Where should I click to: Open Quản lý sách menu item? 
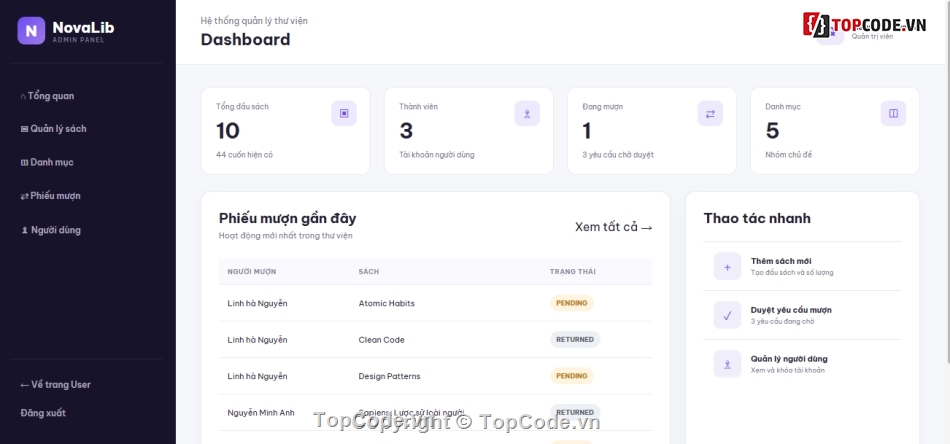(53, 129)
